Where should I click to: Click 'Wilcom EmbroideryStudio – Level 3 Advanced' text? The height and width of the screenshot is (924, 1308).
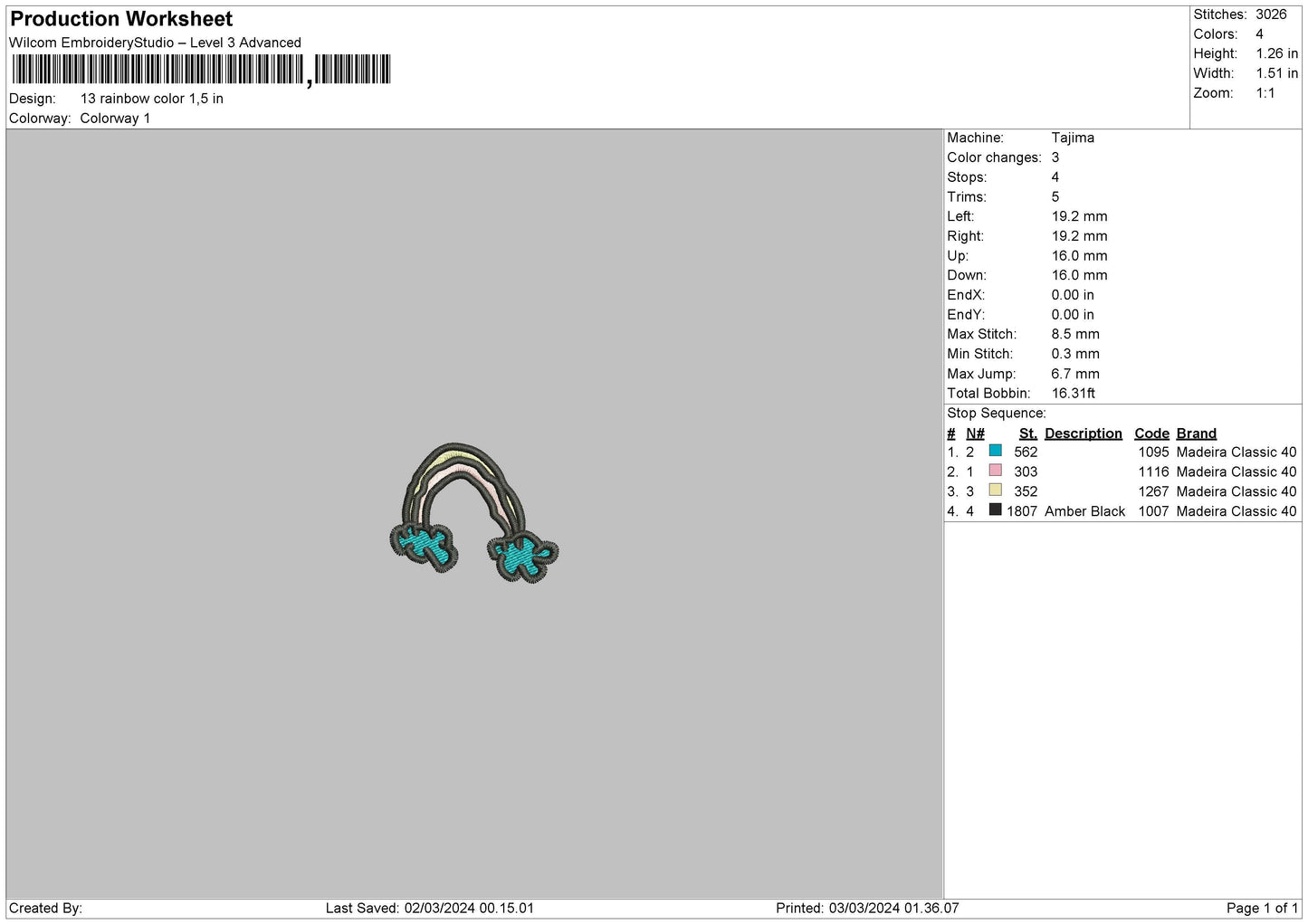tap(155, 43)
